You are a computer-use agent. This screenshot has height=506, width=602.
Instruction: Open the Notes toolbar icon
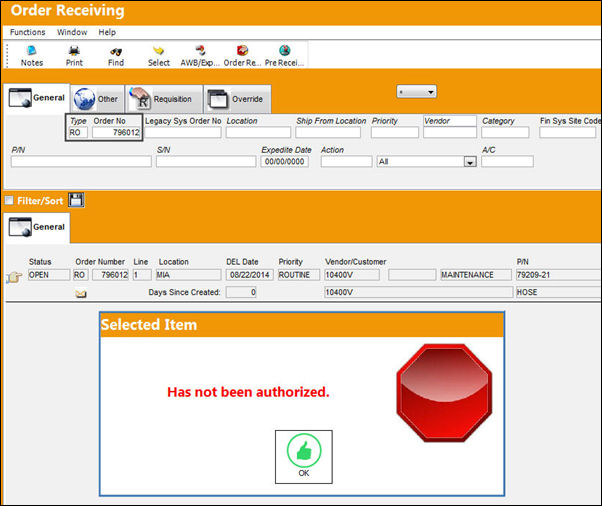(x=31, y=56)
